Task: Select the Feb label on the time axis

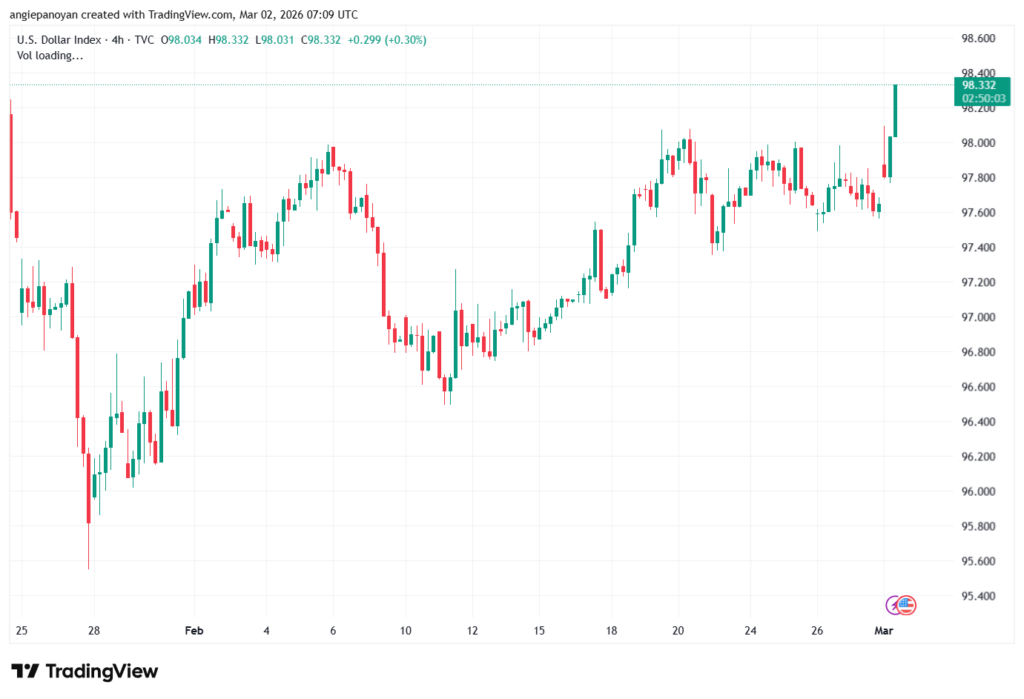Action: click(194, 631)
